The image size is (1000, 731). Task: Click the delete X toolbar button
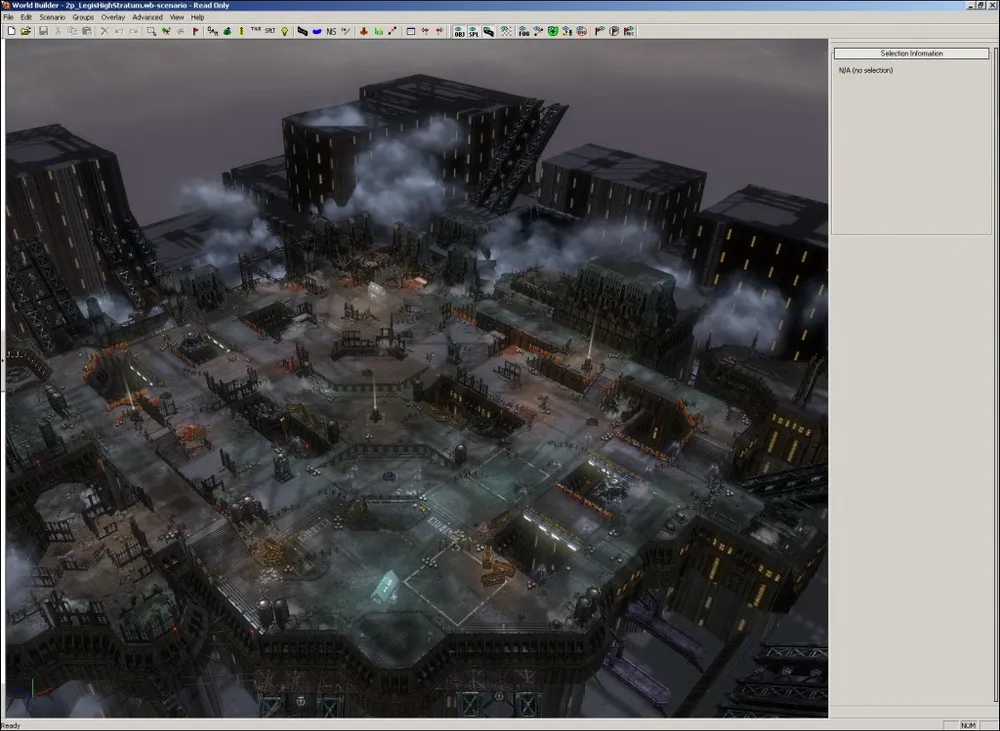(104, 31)
